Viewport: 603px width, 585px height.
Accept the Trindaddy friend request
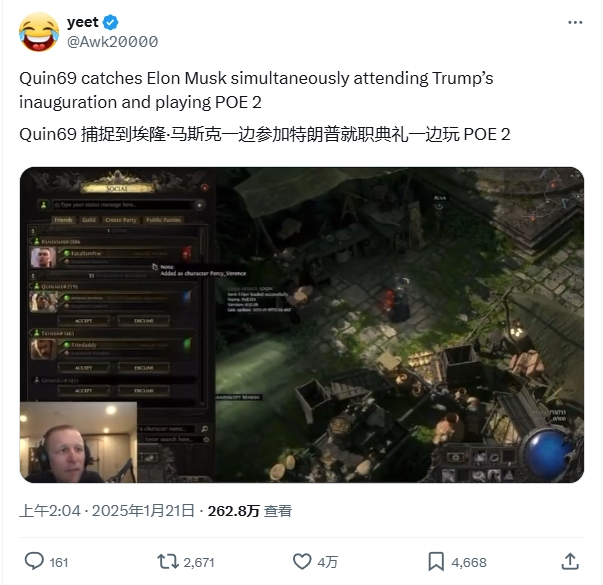click(x=83, y=368)
